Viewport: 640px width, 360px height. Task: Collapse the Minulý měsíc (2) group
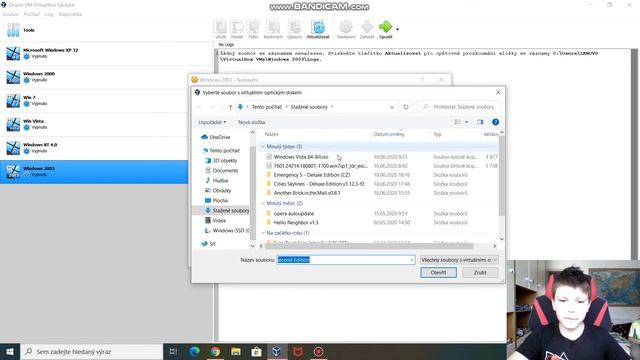263,203
